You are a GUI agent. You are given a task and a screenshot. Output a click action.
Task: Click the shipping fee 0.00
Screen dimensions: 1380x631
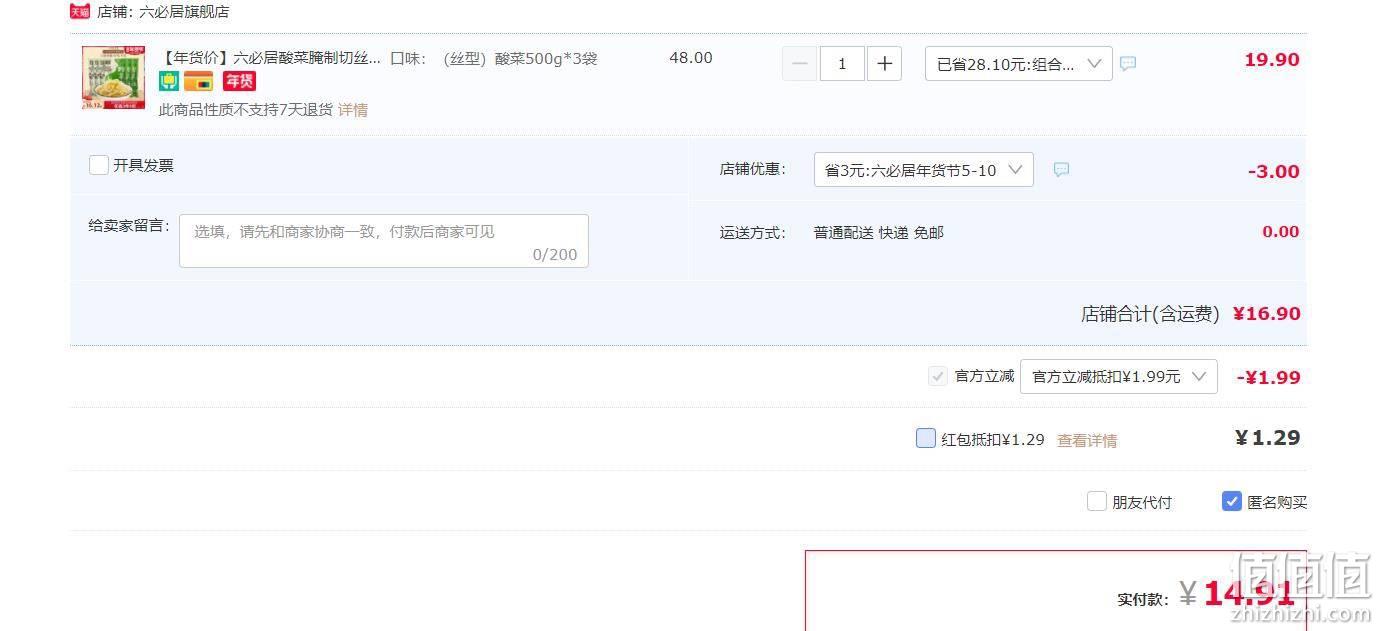point(1281,232)
